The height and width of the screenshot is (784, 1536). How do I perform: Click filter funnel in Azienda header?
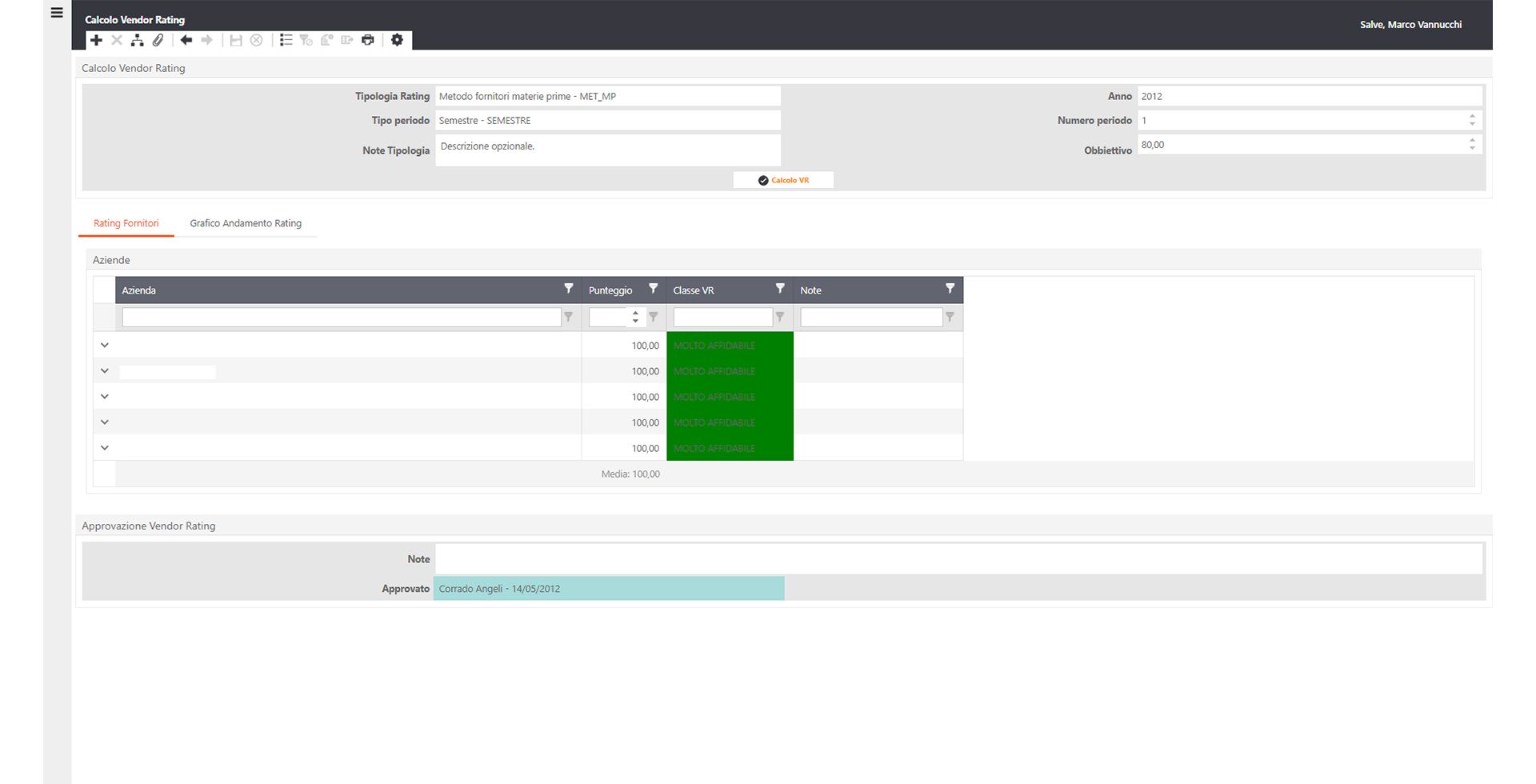coord(569,288)
